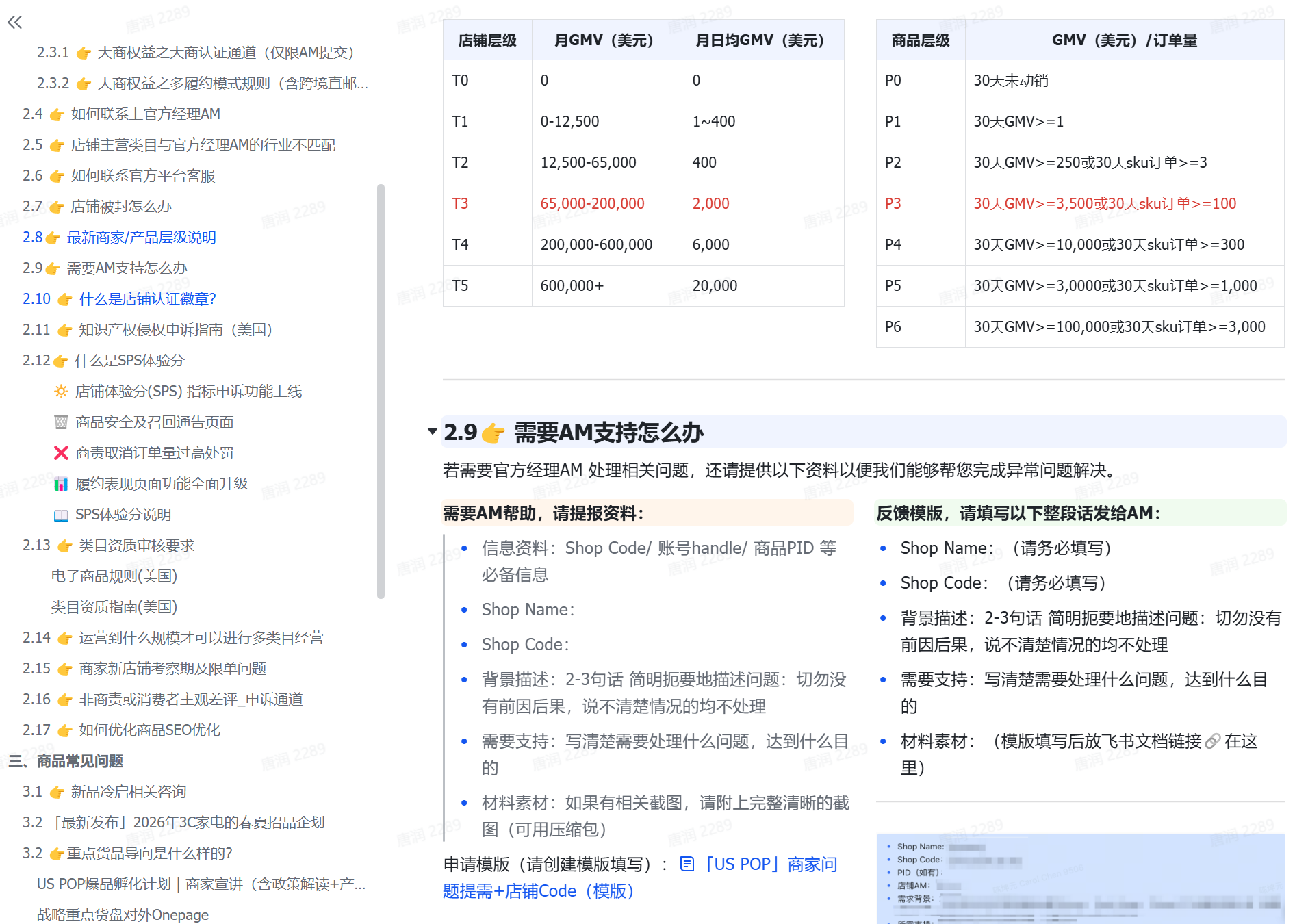Viewport: 1308px width, 924px height.
Task: Open outline item 电子商品规则(美国)
Action: tap(114, 576)
